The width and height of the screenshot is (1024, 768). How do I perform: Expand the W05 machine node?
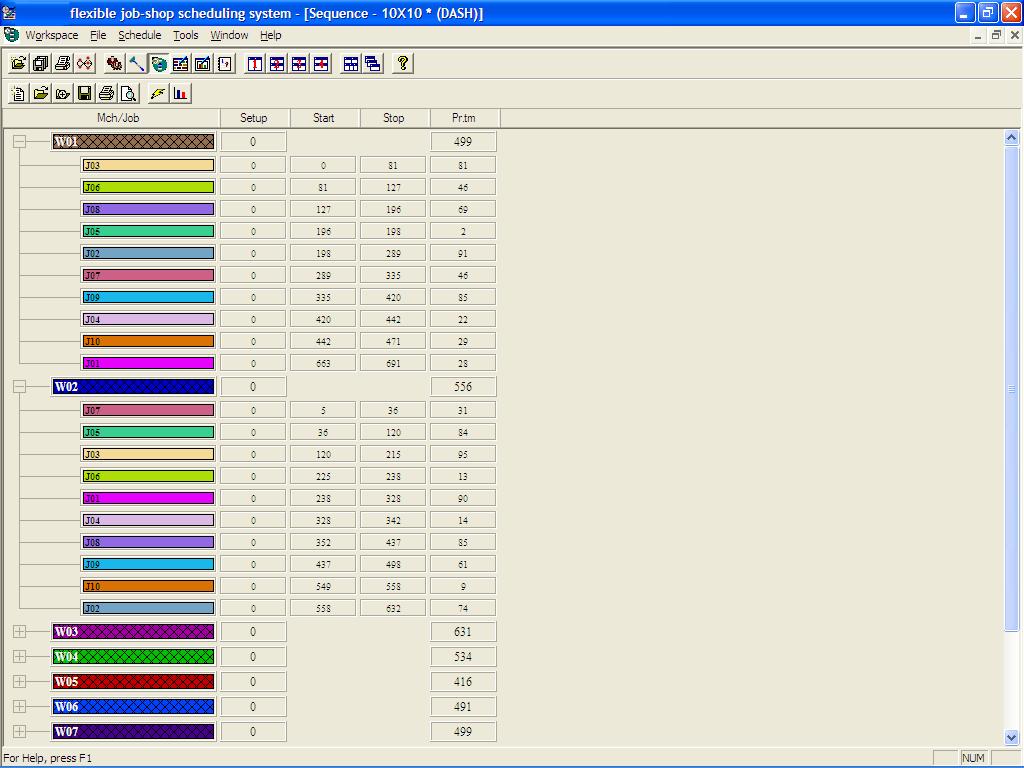coord(19,682)
